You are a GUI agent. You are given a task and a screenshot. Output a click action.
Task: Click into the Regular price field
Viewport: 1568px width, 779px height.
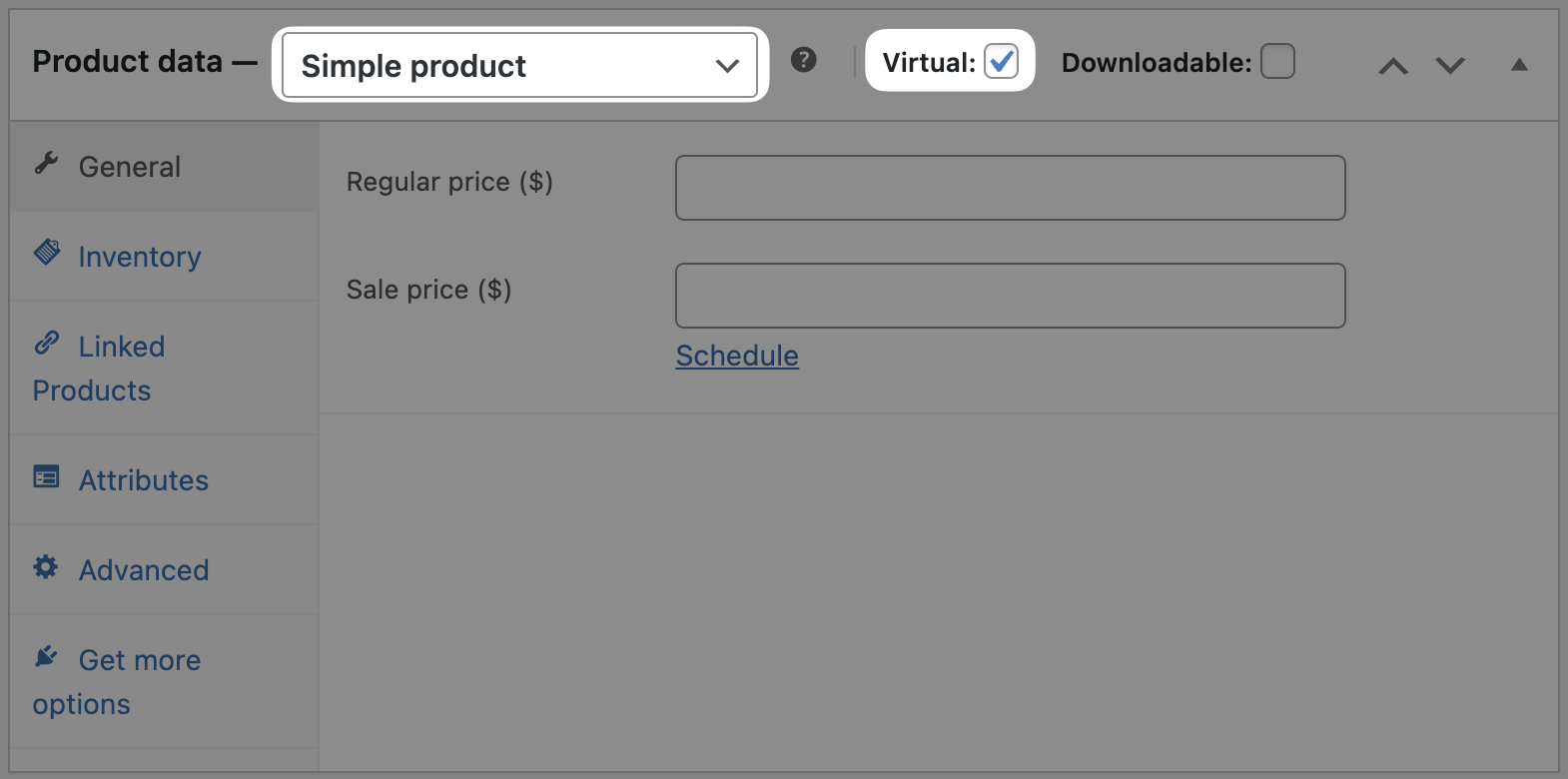[1010, 188]
